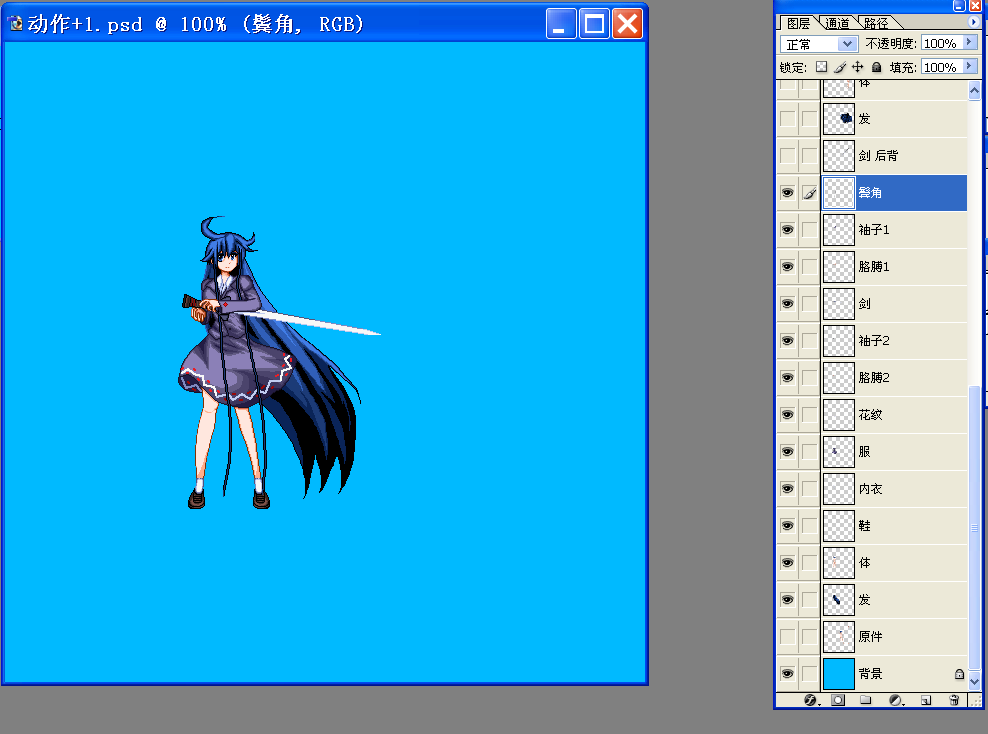Hide the 背景 layer
This screenshot has height=734, width=988.
coord(788,674)
